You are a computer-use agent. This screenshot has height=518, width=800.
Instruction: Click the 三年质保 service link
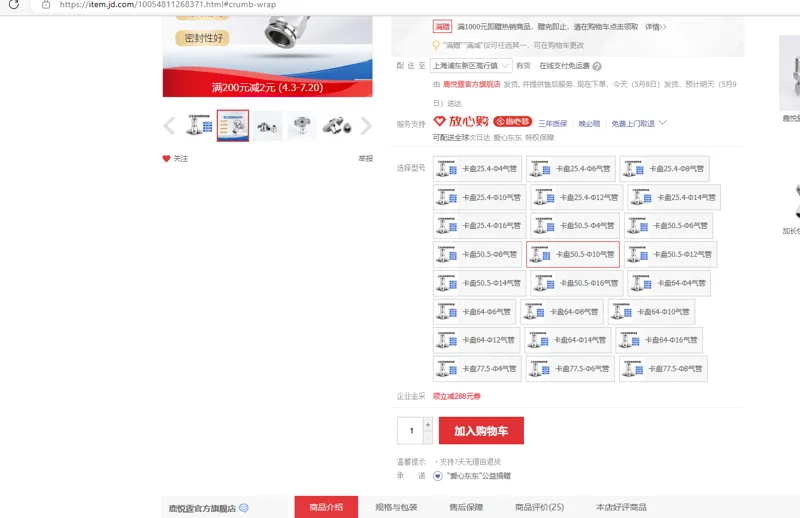[553, 124]
